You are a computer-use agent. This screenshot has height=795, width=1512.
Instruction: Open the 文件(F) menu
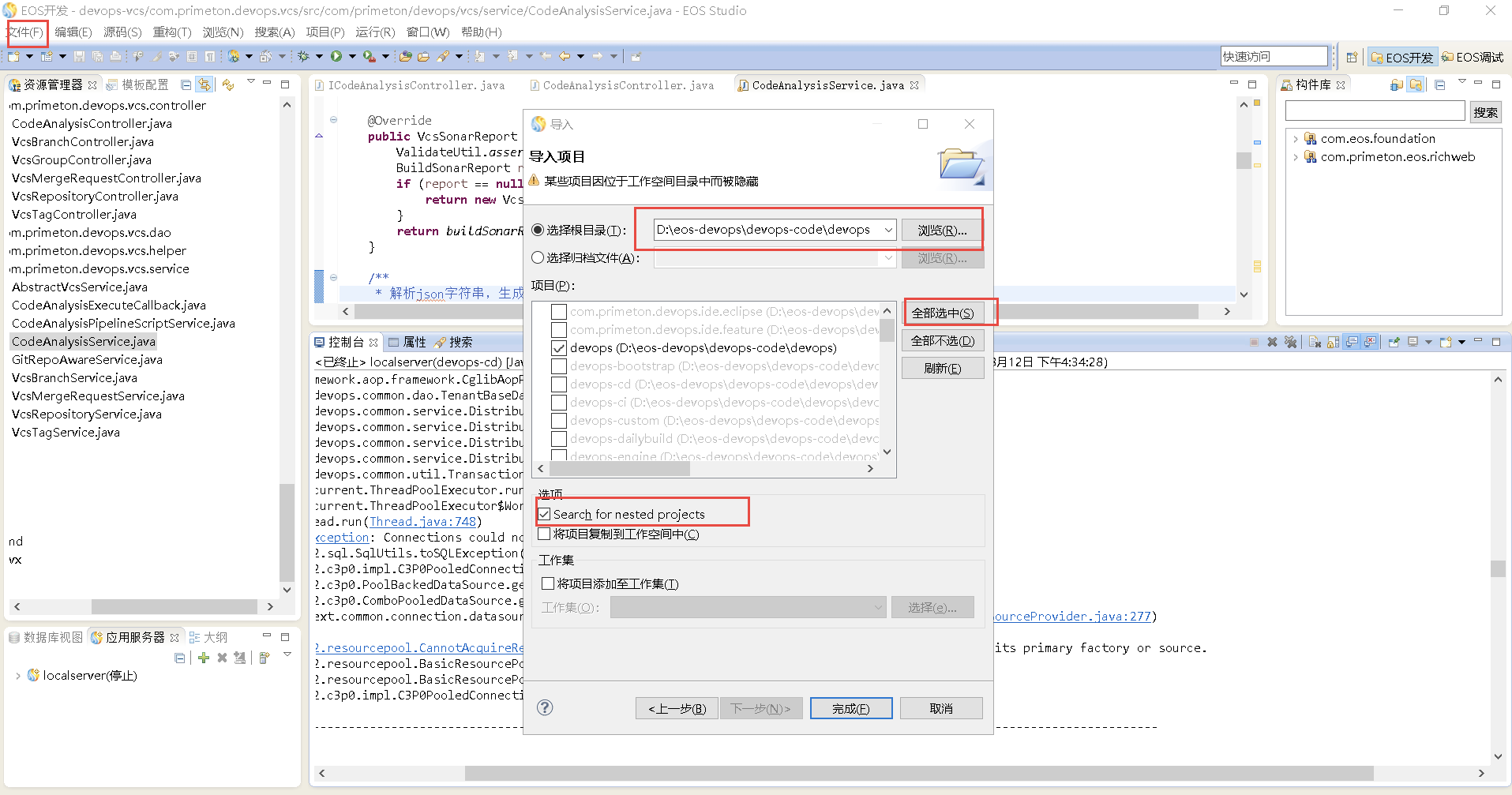click(x=25, y=32)
